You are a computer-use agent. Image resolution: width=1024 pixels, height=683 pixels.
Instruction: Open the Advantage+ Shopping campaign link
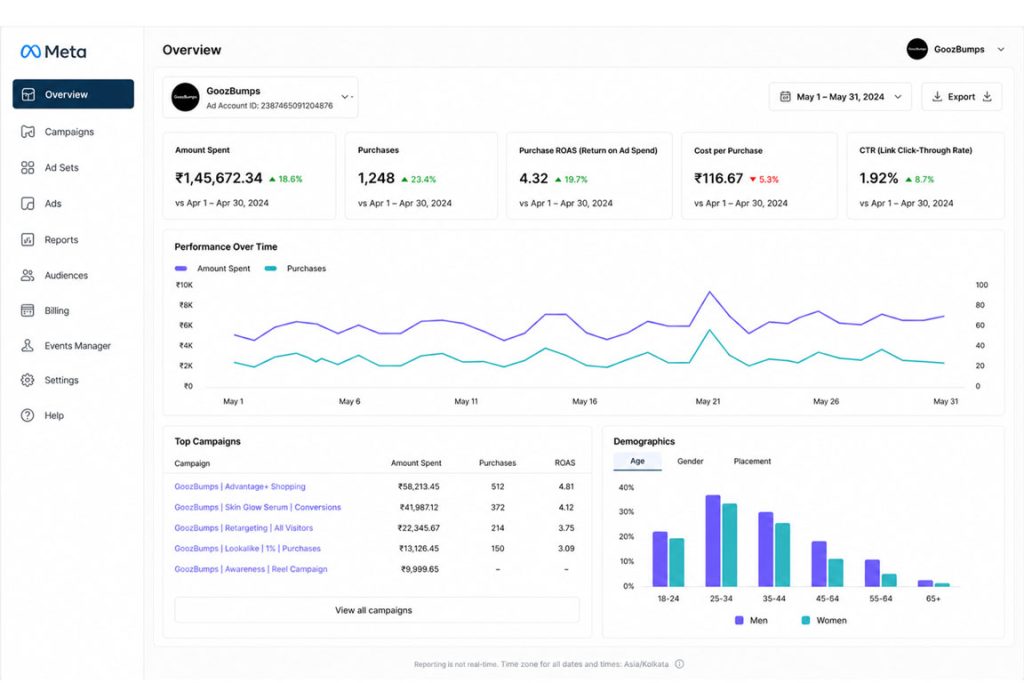point(240,486)
